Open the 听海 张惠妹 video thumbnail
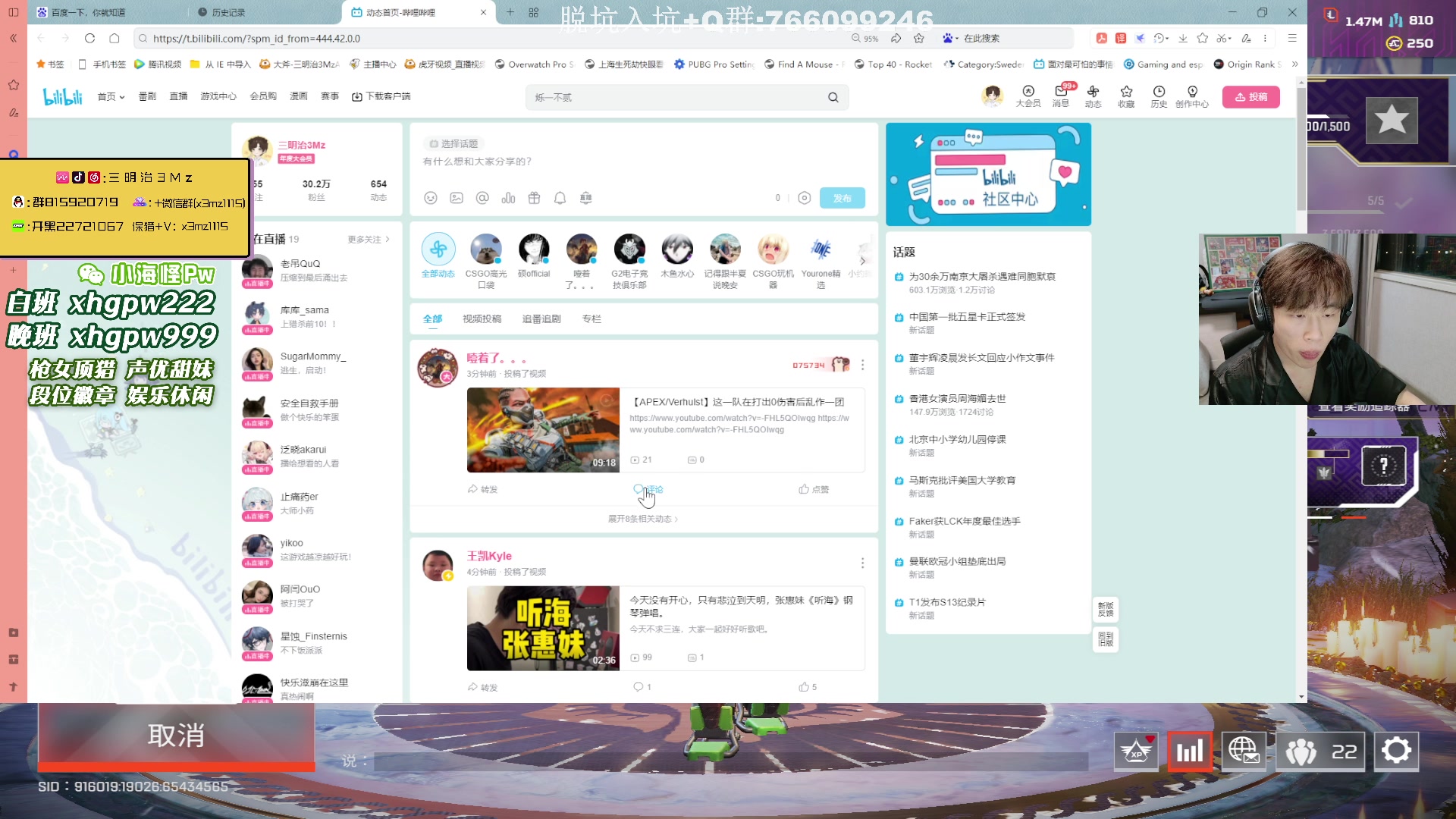This screenshot has height=819, width=1456. click(543, 628)
